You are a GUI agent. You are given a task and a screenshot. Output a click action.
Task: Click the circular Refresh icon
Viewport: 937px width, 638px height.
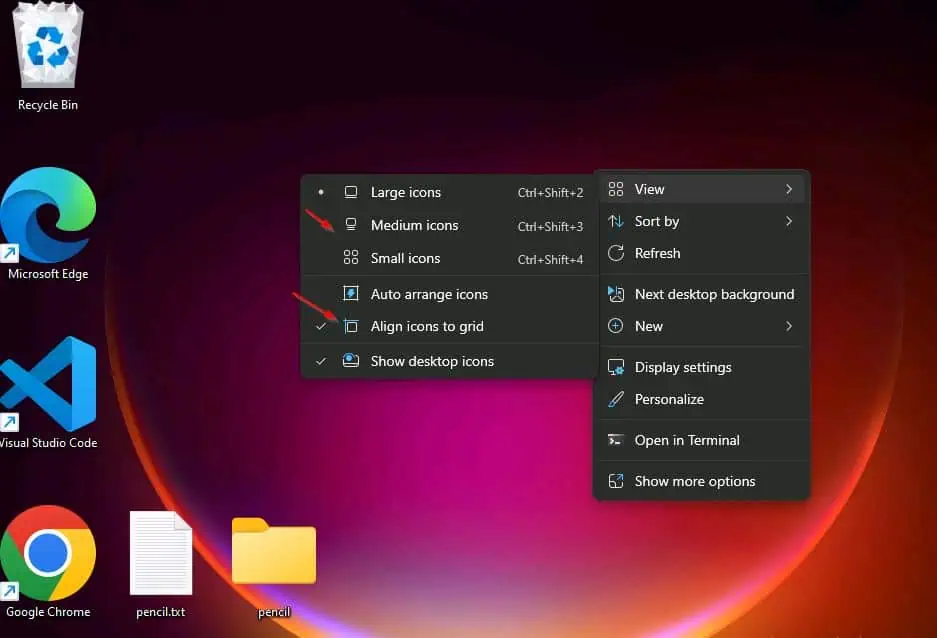tap(616, 253)
